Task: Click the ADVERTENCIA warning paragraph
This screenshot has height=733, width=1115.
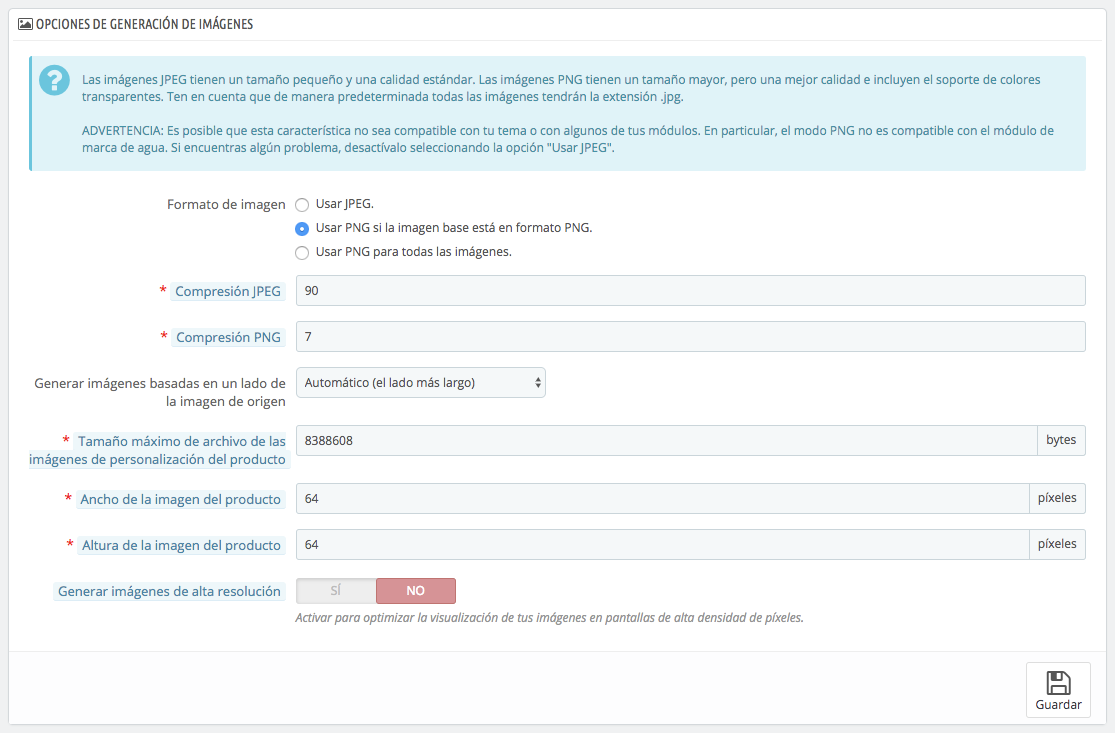Action: (567, 139)
